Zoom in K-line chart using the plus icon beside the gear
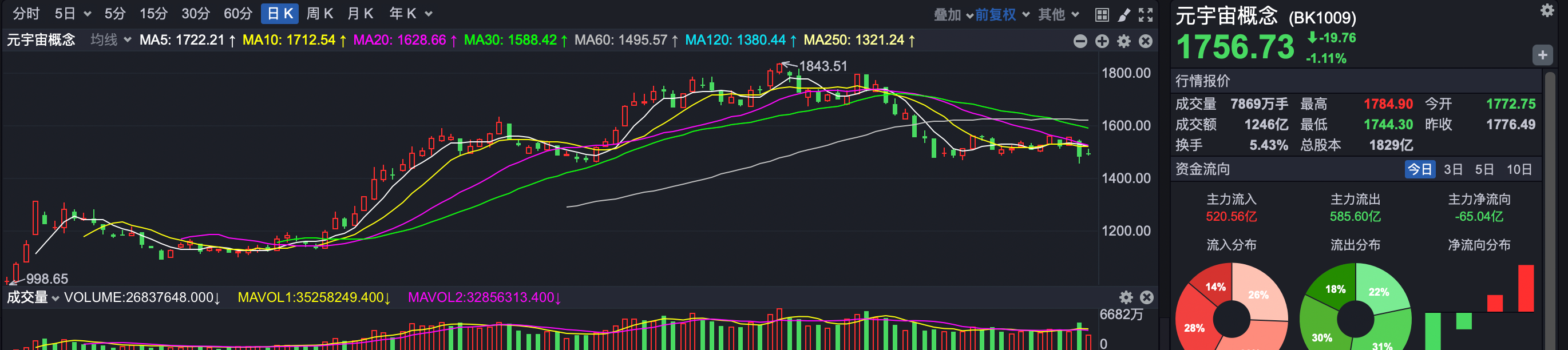Screen dimensions: 1568x350 coord(1102,41)
